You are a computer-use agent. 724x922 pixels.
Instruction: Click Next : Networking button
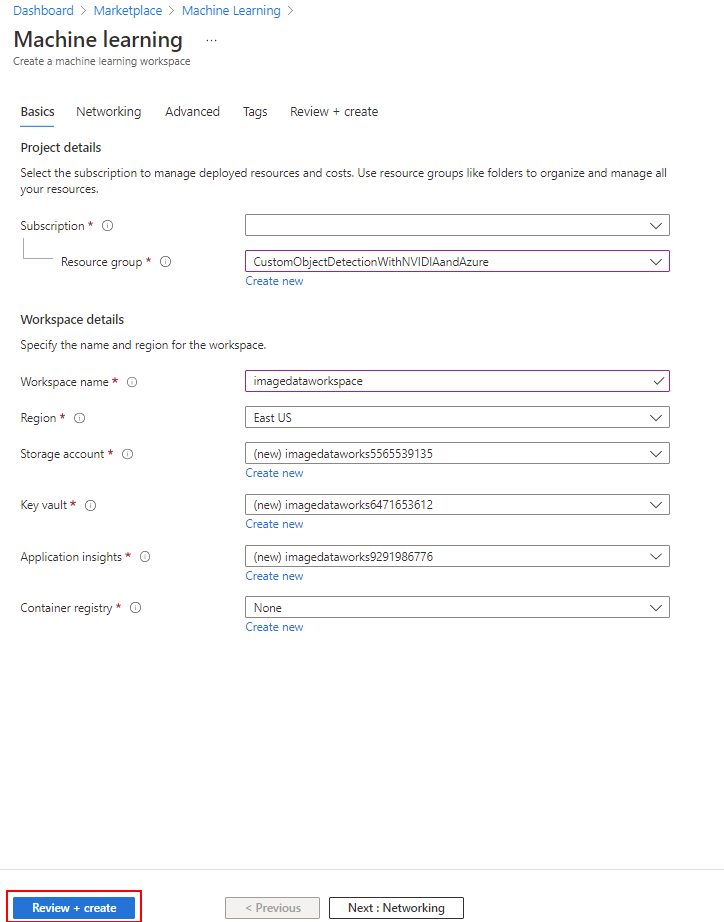396,908
